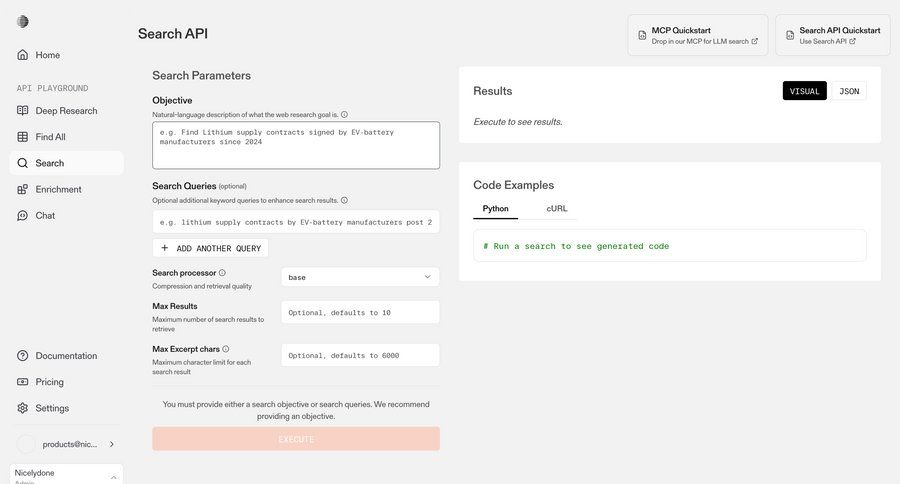
Task: Open the Pricing page
Action: pos(49,382)
